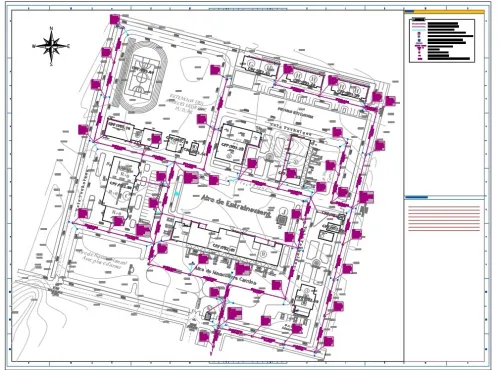Viewport: 500px width, 370px height.
Task: Click the circled J symbol near the training area
Action: (x=284, y=211)
